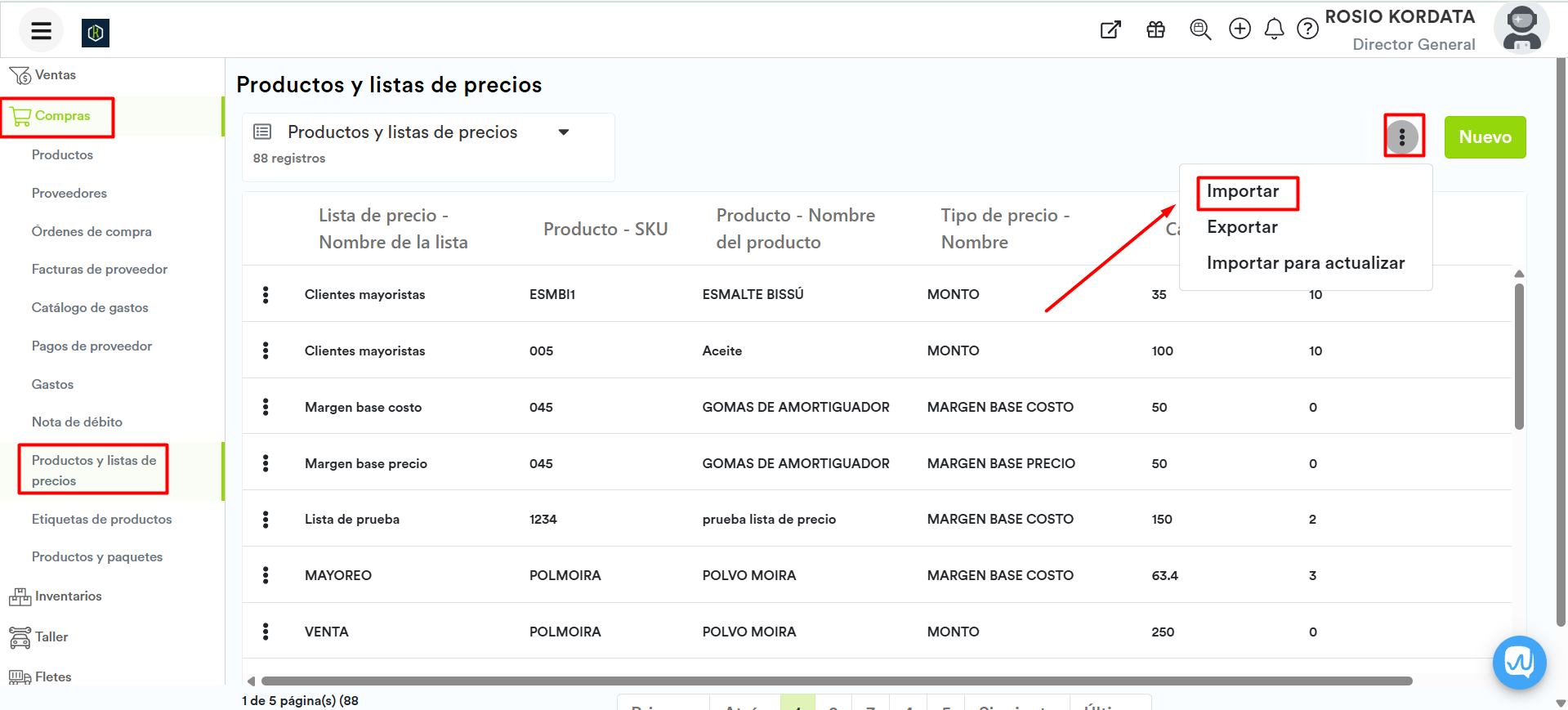Open the three-dot options menu beside Nuevo
1568x710 pixels.
[1402, 136]
